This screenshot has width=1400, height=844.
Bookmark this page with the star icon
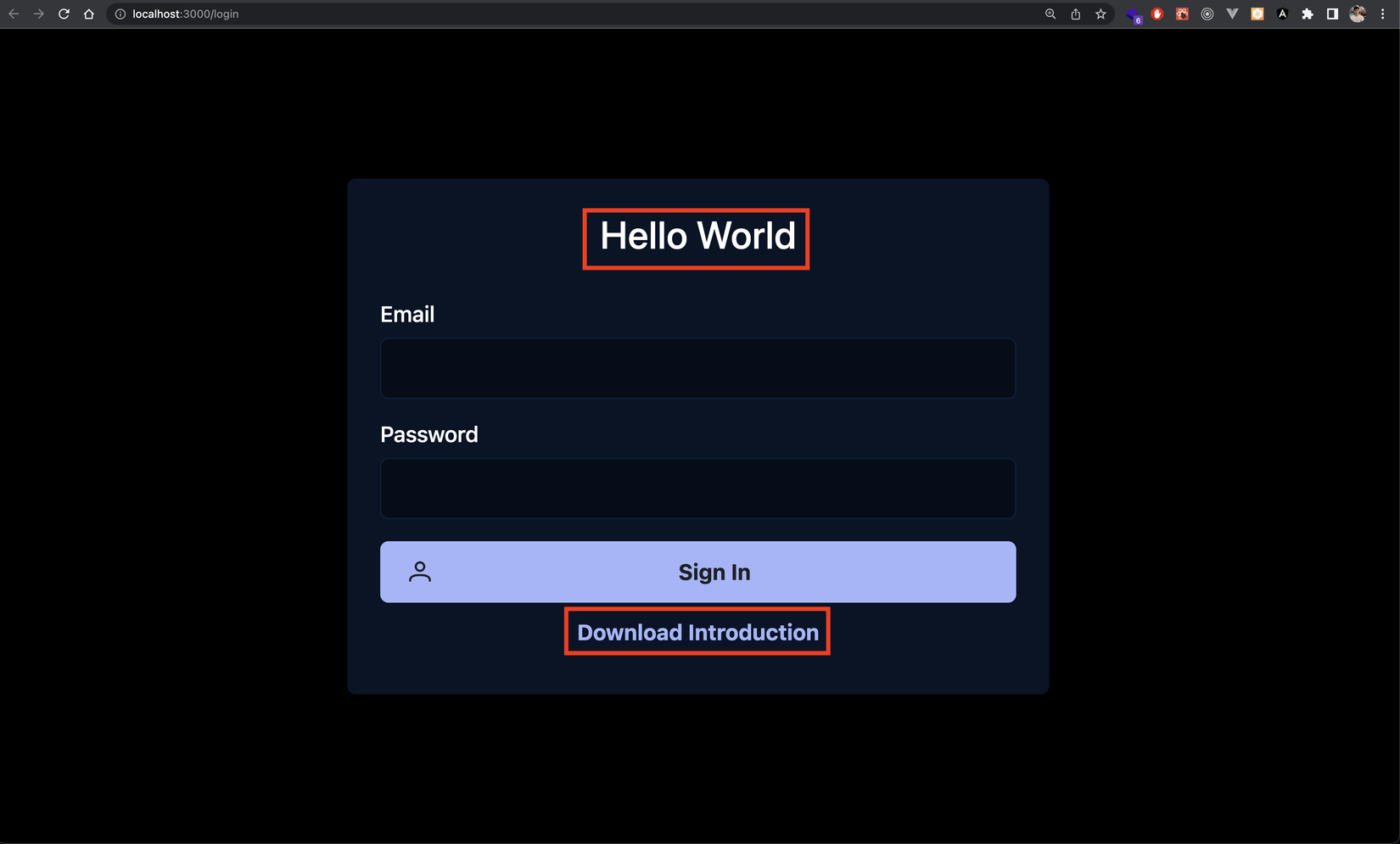(1101, 14)
